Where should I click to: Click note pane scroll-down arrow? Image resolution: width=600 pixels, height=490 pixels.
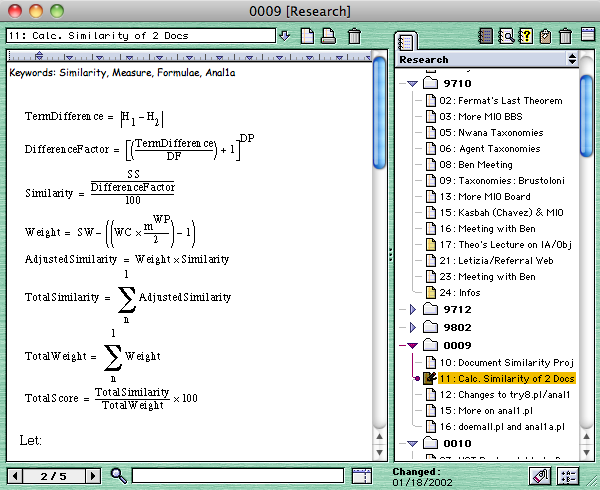click(x=379, y=452)
